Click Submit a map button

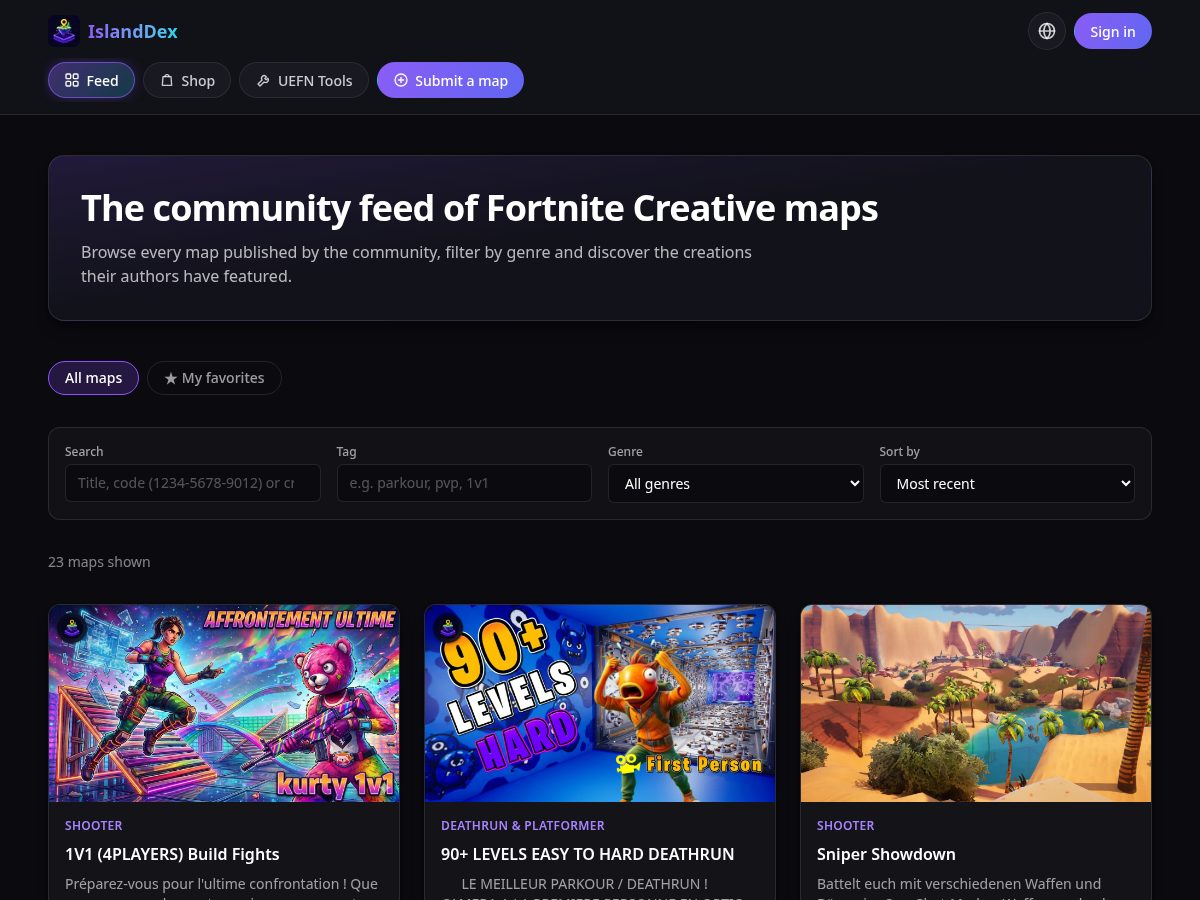pos(450,80)
